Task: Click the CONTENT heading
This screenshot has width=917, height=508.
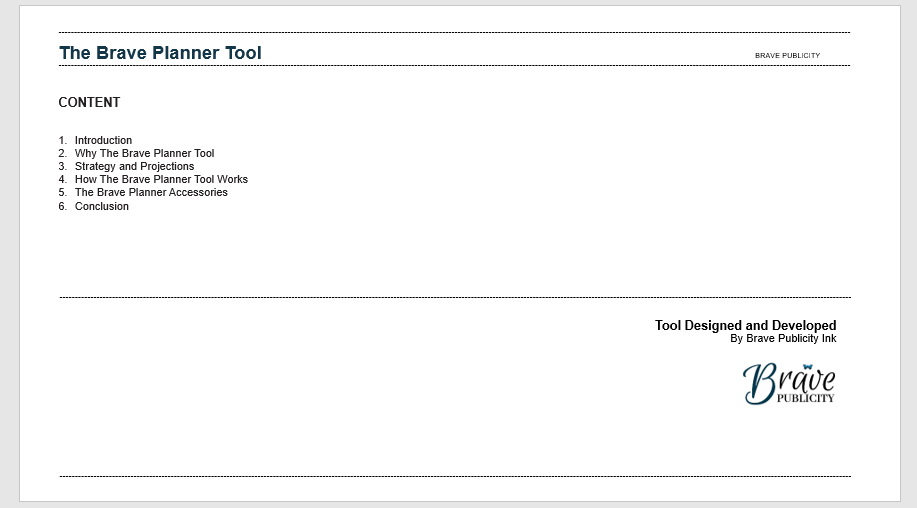Action: click(89, 102)
